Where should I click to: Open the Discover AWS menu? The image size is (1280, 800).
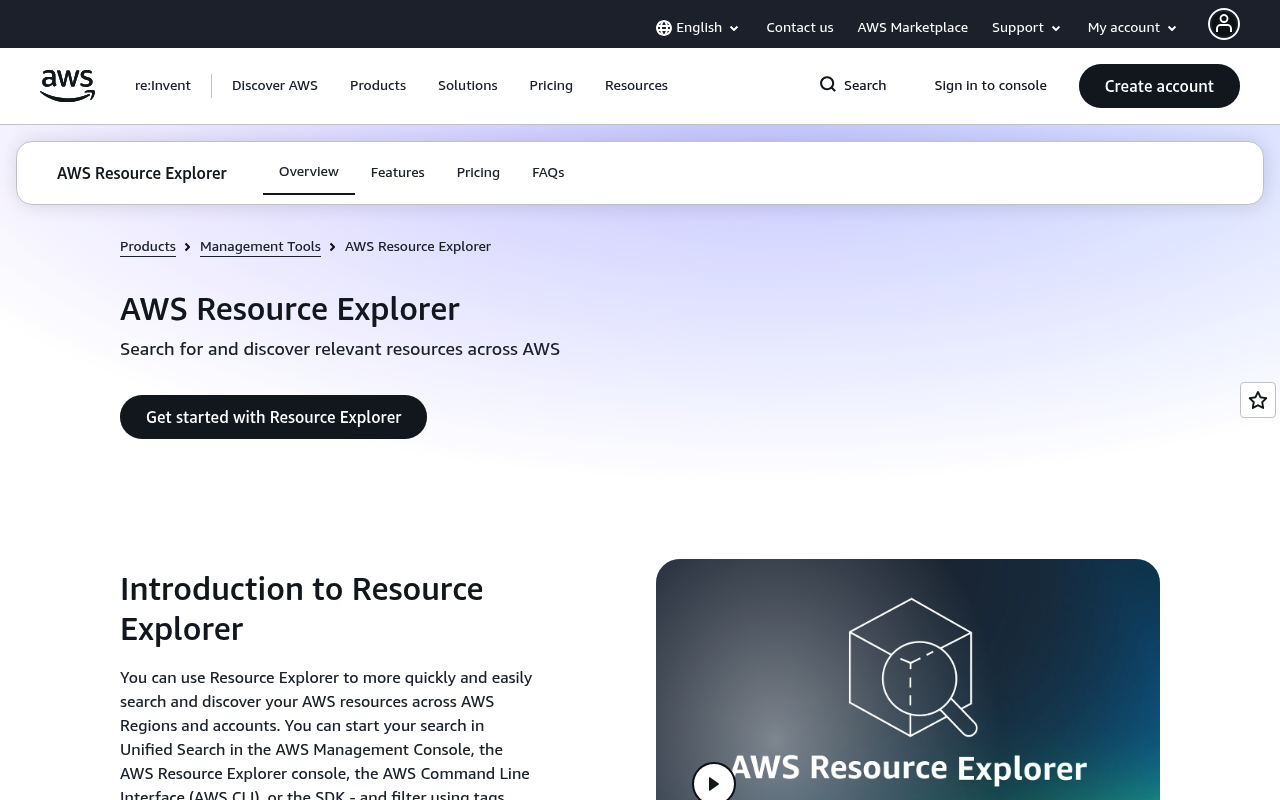click(x=275, y=86)
